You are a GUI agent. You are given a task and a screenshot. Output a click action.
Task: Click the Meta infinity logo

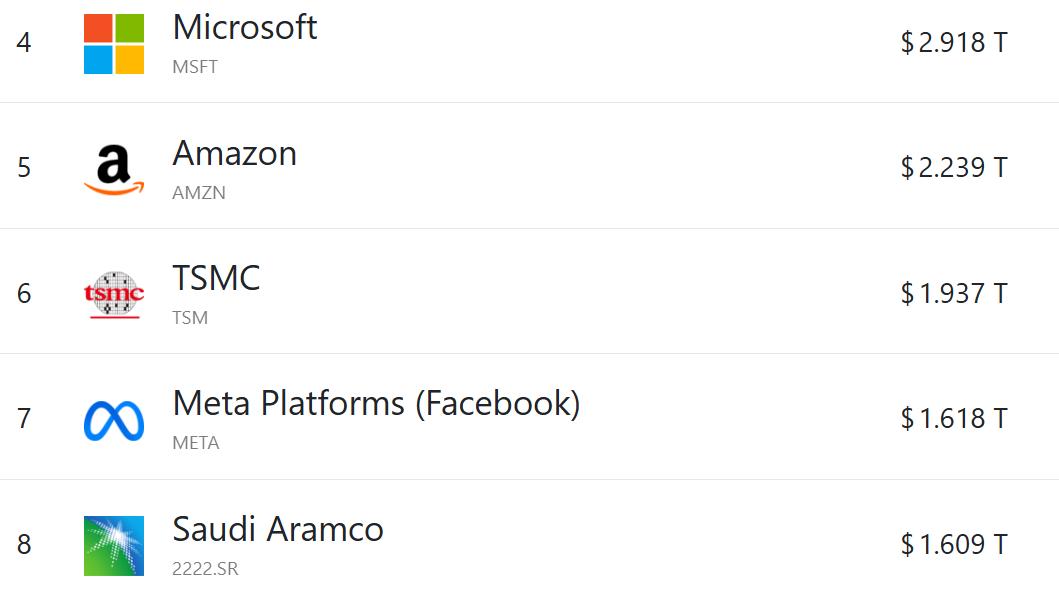[x=114, y=420]
